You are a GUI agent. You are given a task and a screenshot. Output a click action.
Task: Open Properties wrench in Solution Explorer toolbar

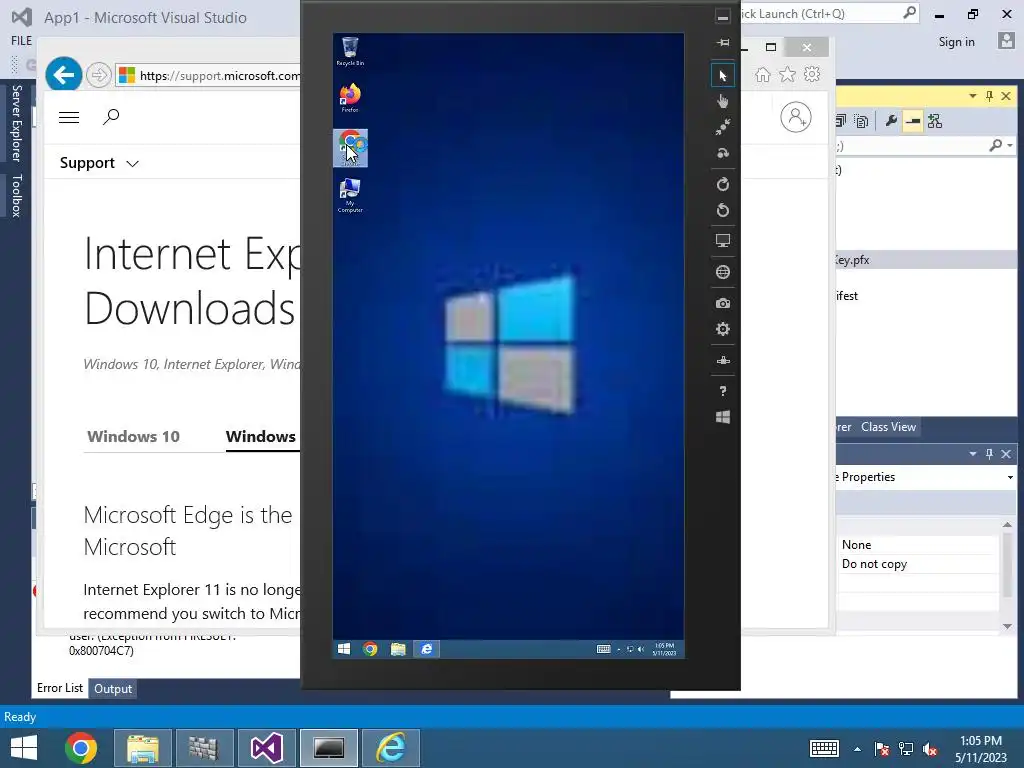pyautogui.click(x=891, y=121)
